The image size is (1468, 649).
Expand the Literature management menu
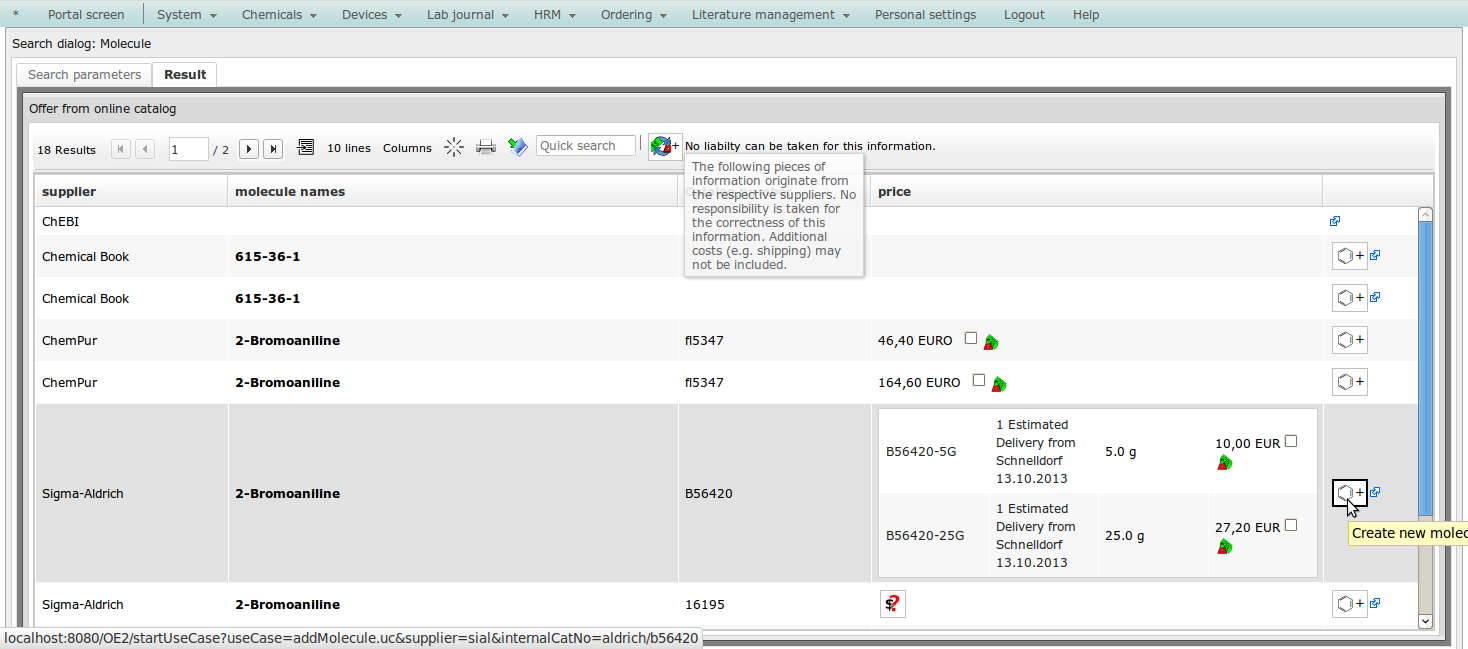(770, 15)
